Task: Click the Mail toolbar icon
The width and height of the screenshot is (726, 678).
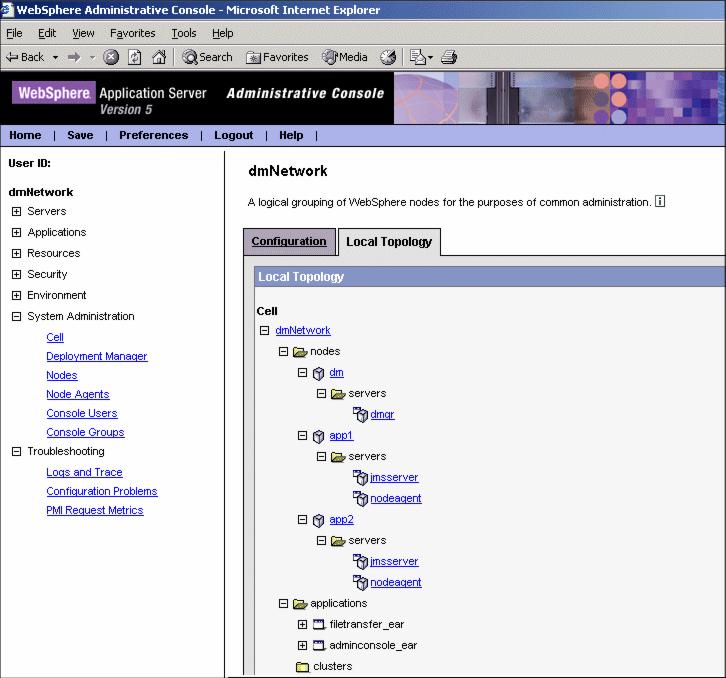Action: pyautogui.click(x=418, y=57)
